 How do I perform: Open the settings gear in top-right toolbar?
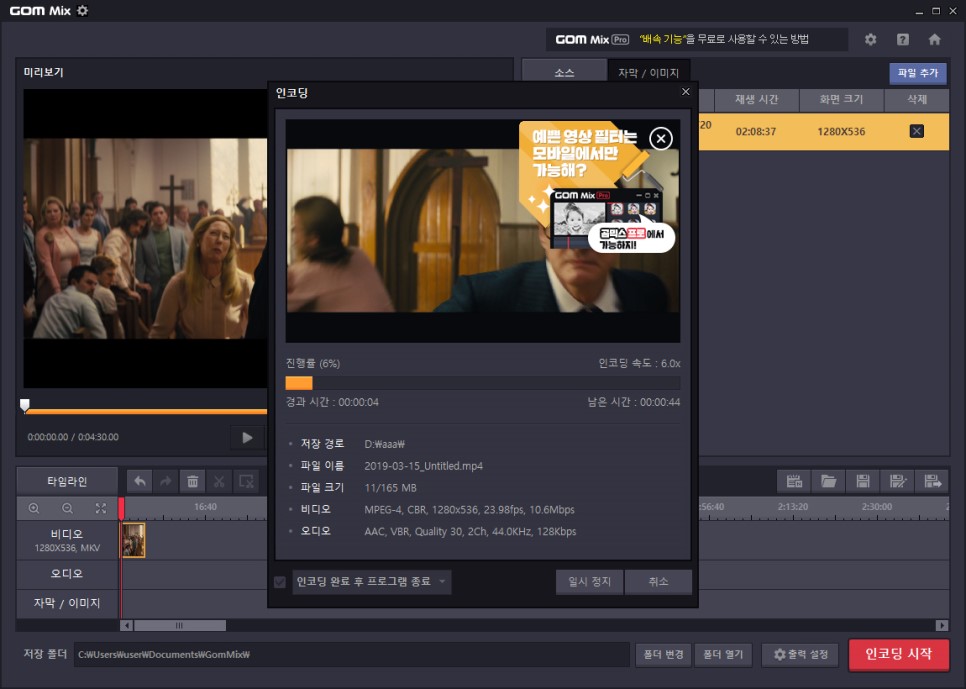pos(870,39)
